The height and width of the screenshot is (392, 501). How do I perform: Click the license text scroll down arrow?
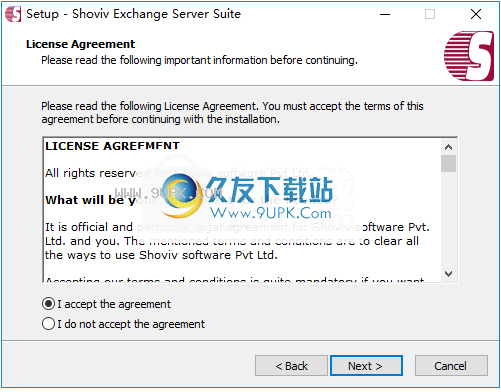pos(448,274)
